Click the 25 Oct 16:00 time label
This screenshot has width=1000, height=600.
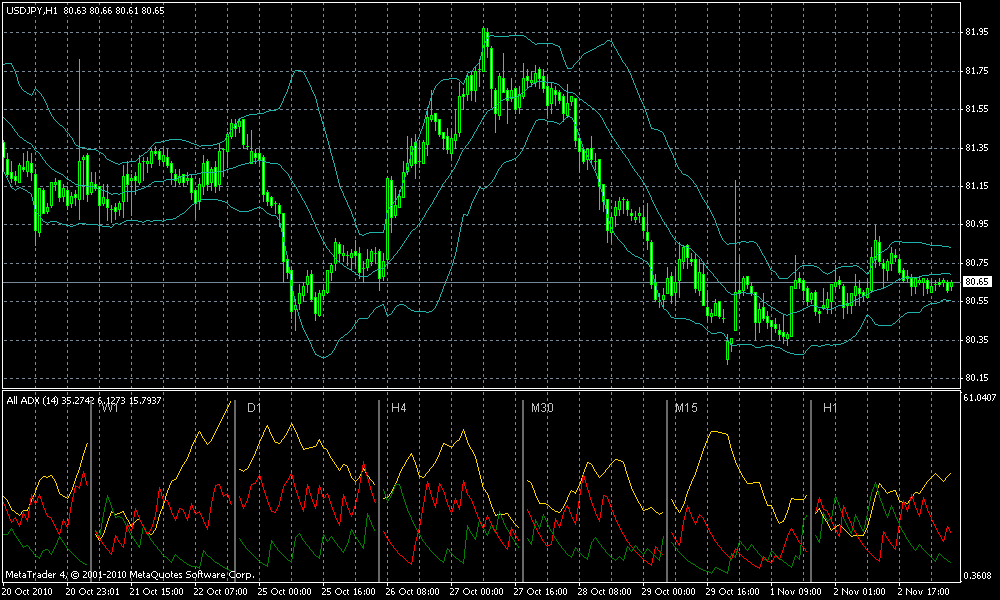tap(349, 592)
